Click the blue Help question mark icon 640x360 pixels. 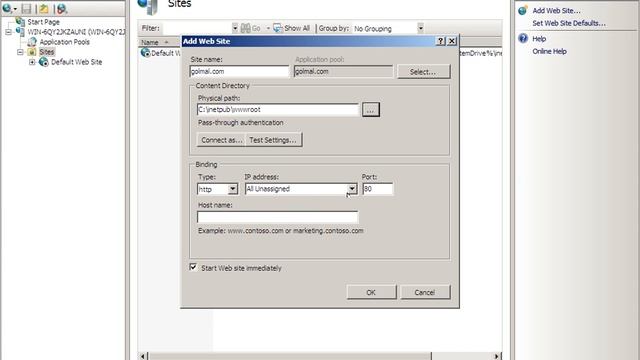[523, 38]
